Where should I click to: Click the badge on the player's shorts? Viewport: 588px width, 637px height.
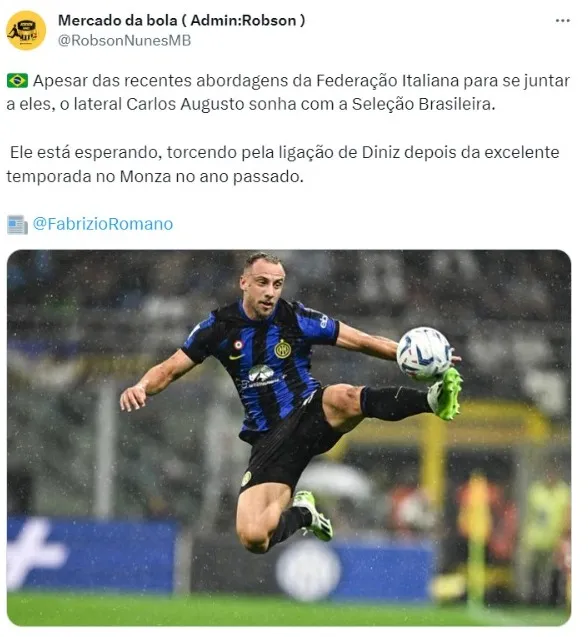pos(246,479)
